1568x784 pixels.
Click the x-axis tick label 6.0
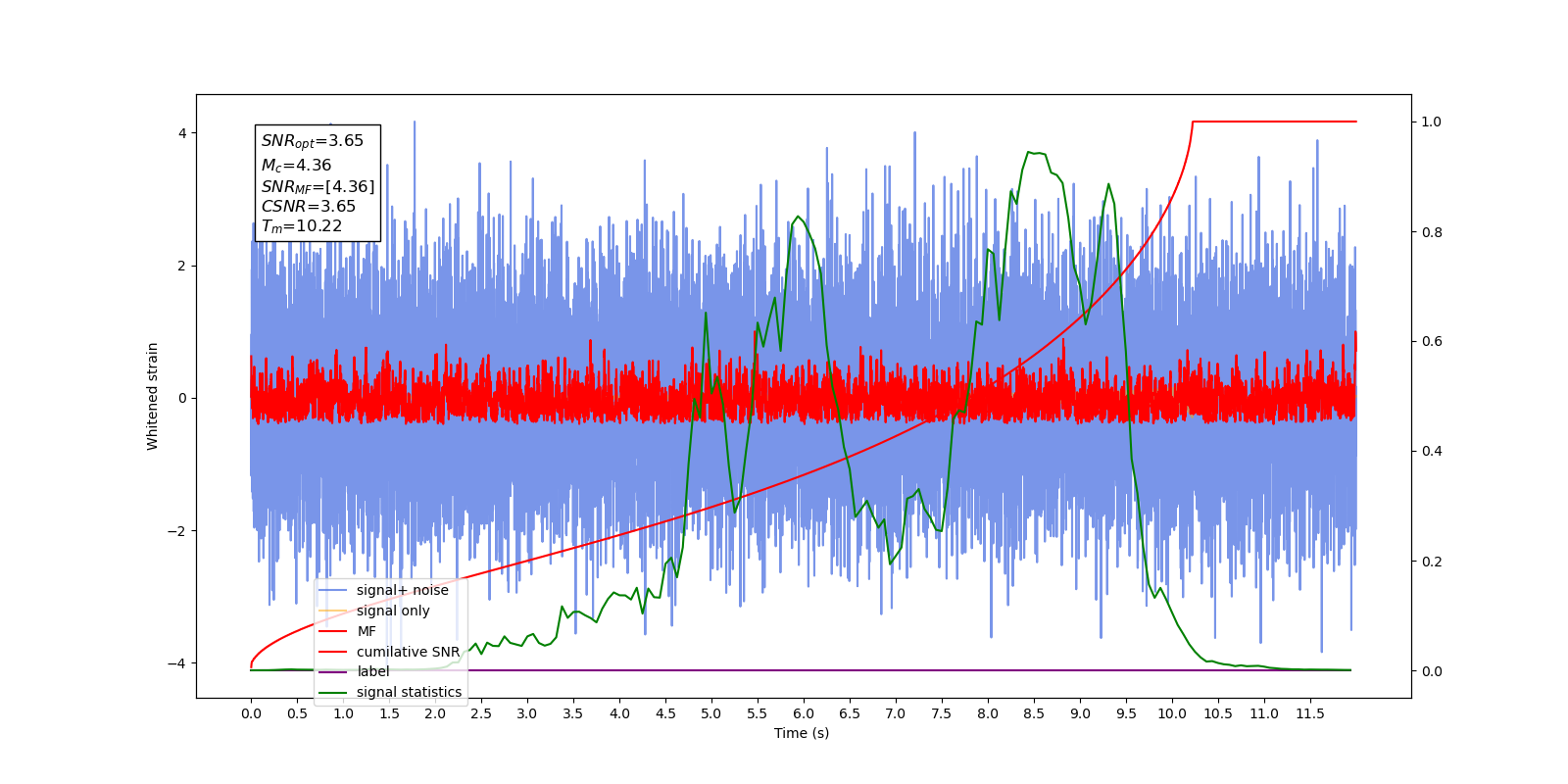(804, 713)
